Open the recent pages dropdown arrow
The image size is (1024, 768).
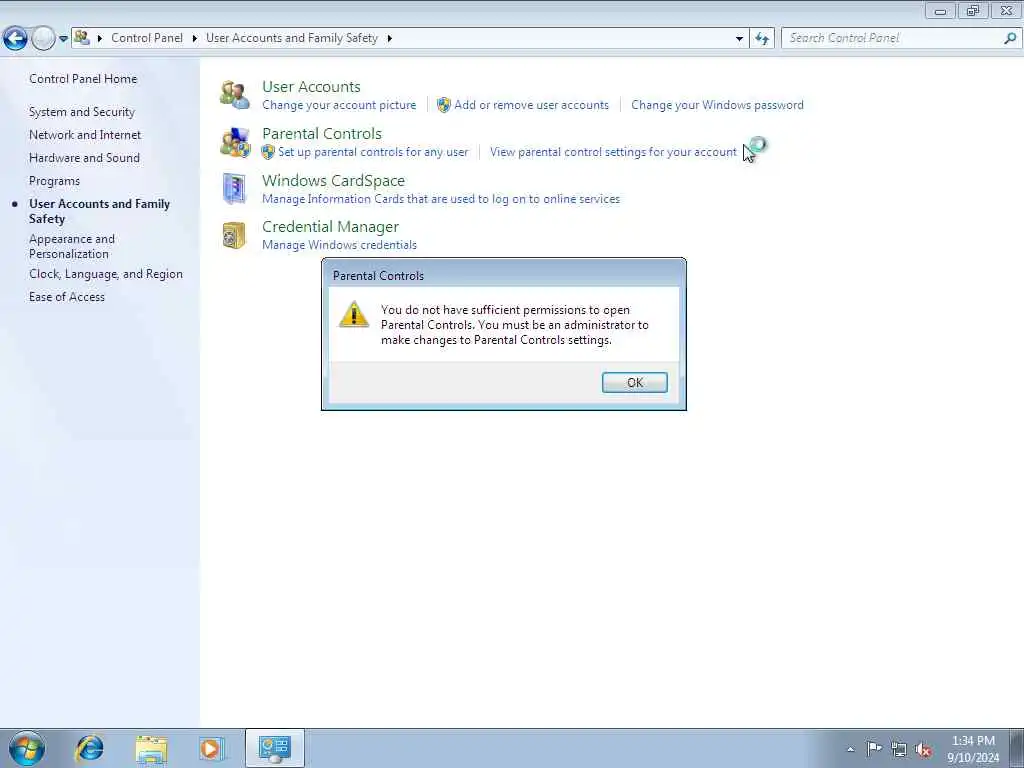63,39
